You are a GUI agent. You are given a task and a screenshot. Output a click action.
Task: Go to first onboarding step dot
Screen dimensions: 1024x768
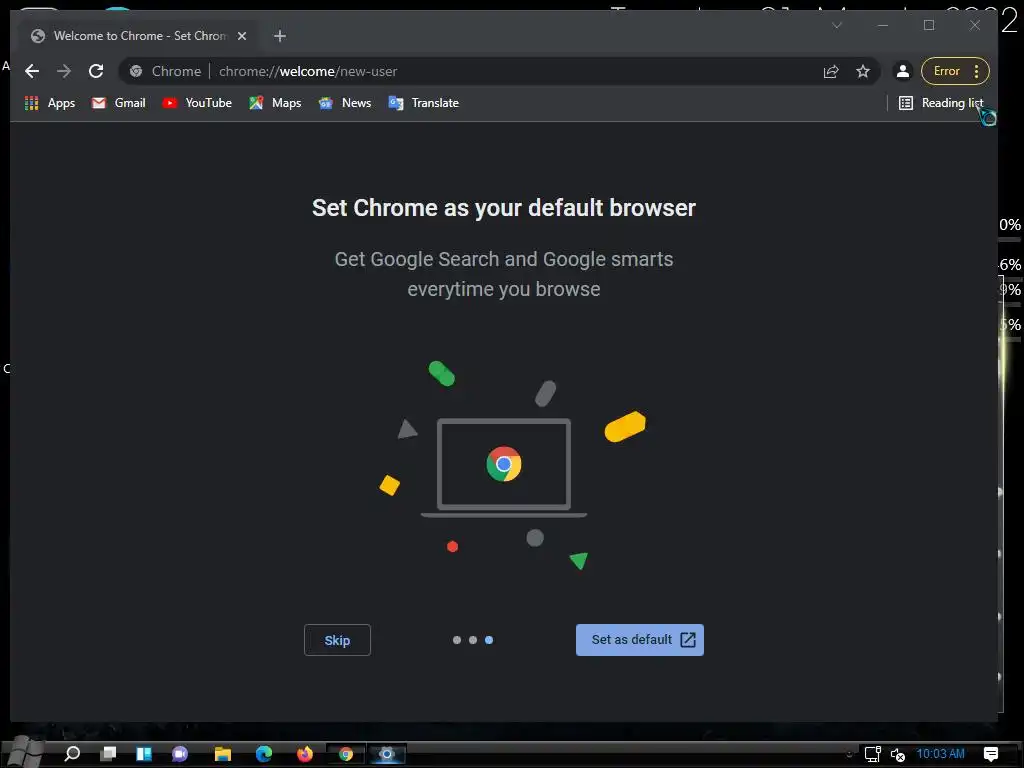coord(456,640)
